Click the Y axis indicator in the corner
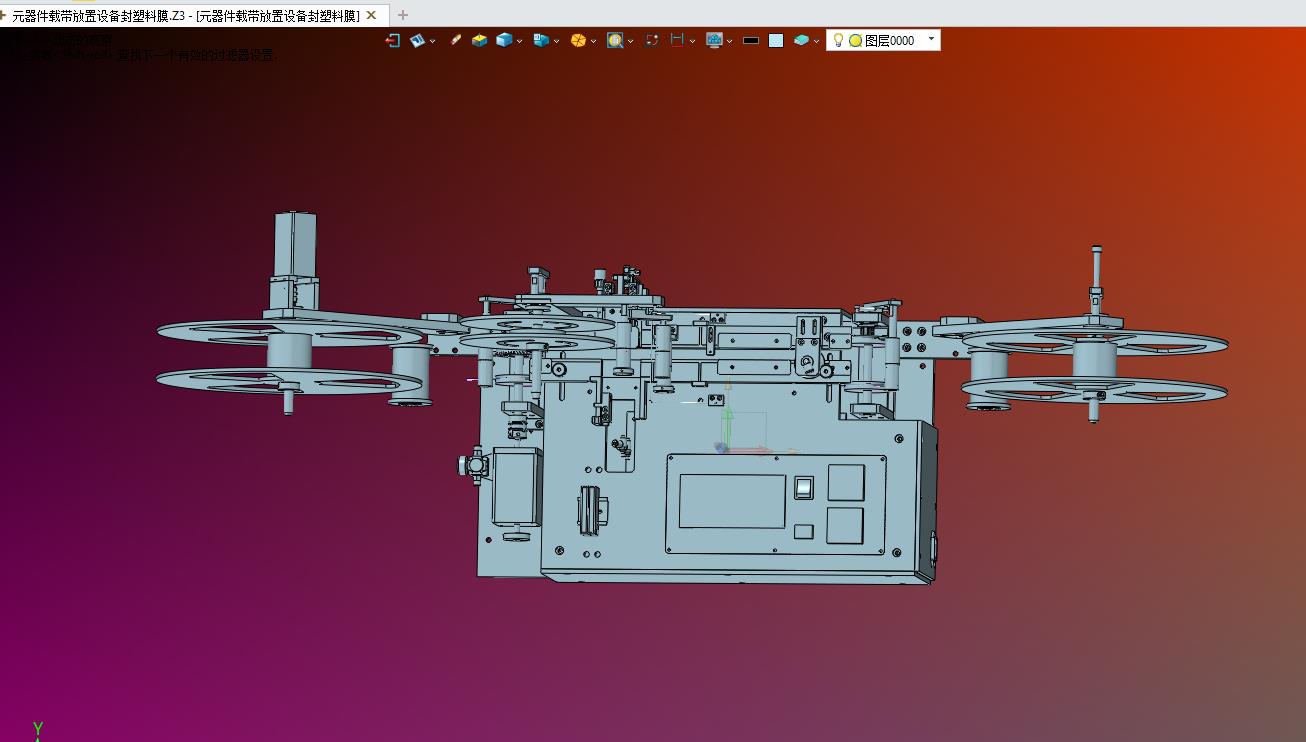This screenshot has width=1306, height=742. click(38, 731)
